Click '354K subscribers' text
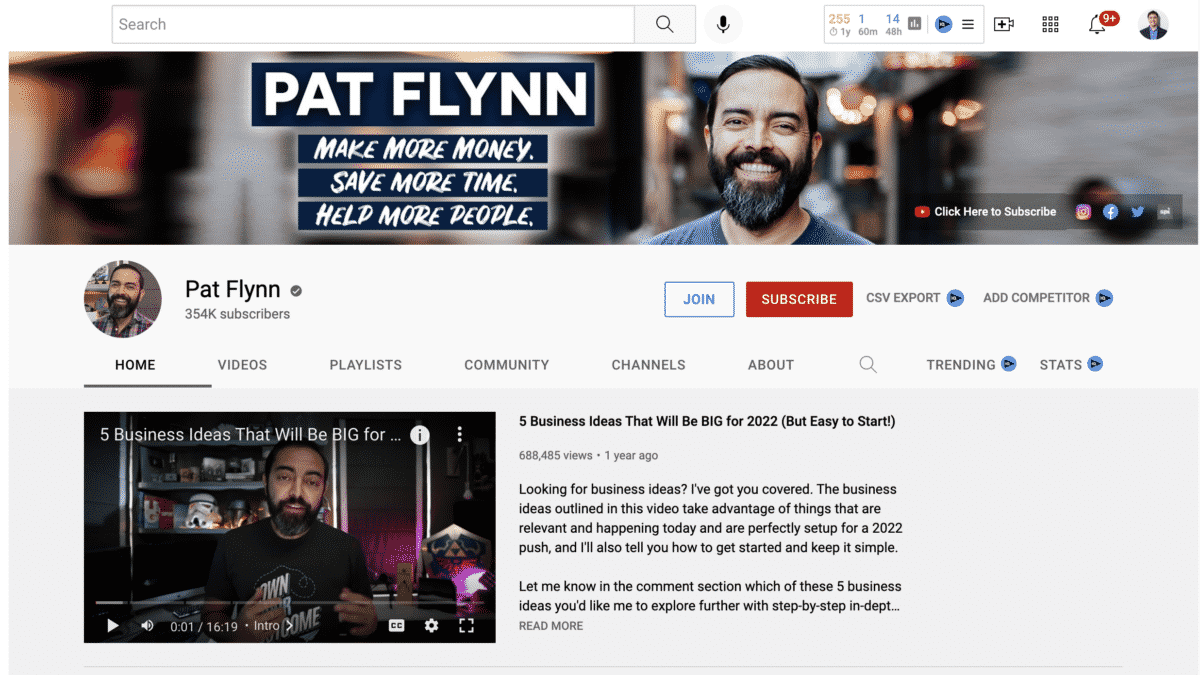 click(237, 314)
